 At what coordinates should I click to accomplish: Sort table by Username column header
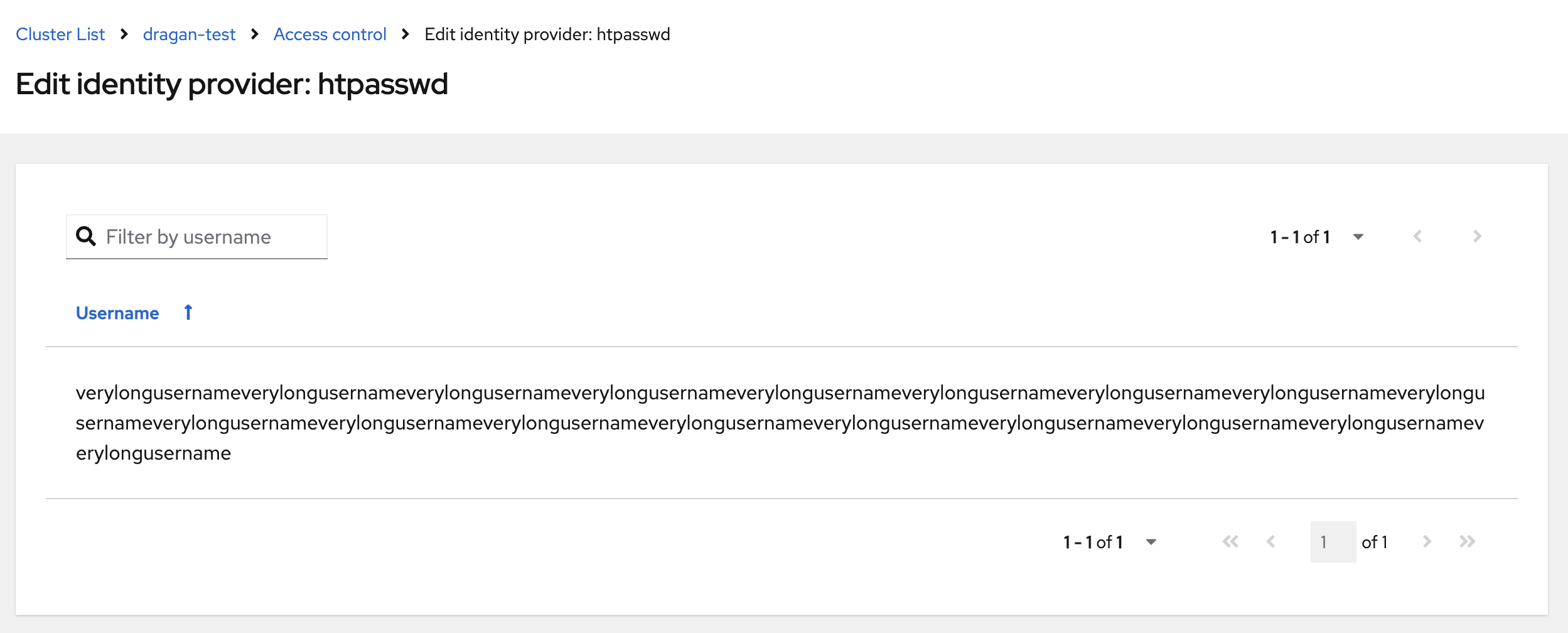pos(117,313)
